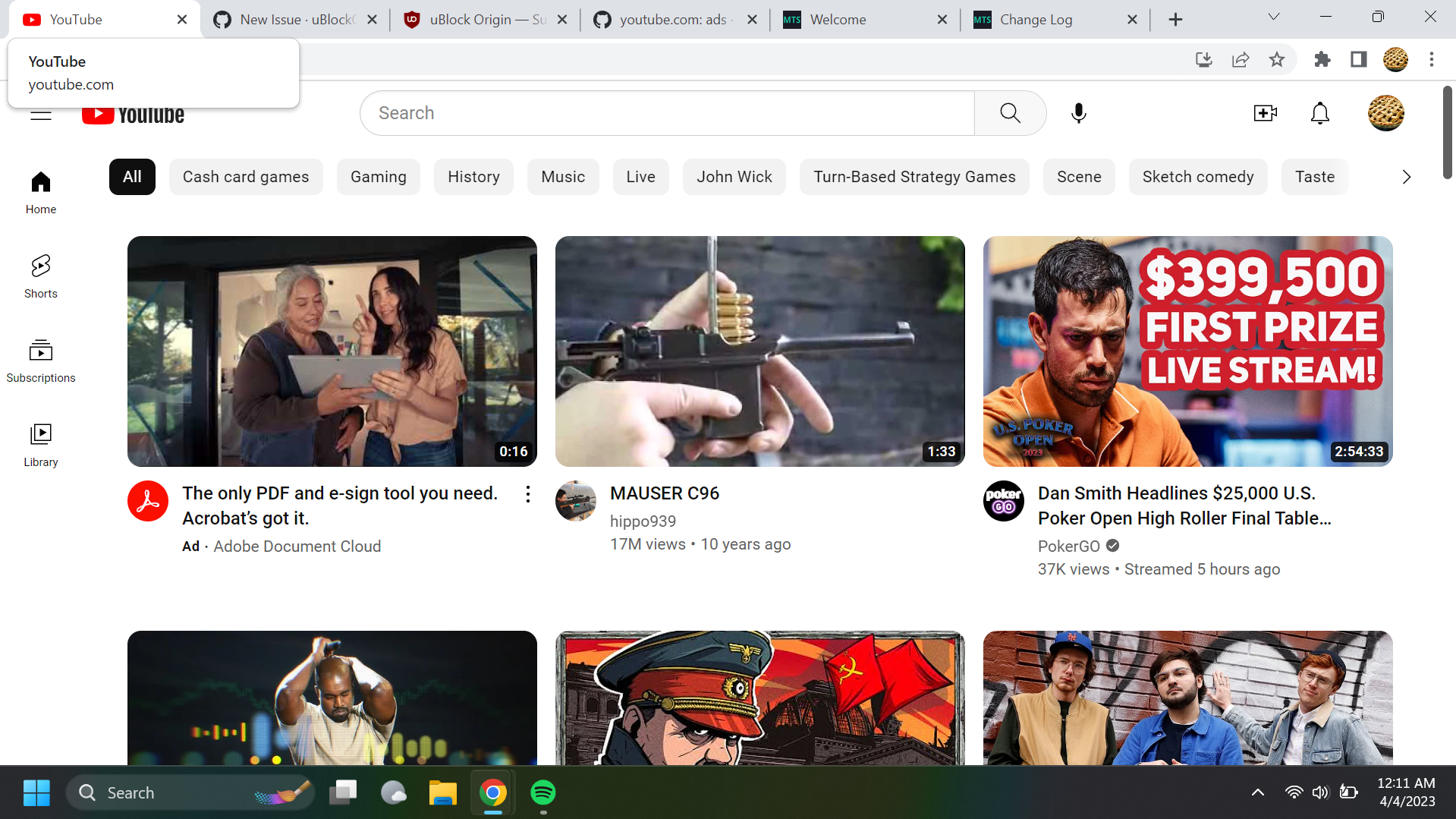Click the notifications bell
The height and width of the screenshot is (819, 1456).
[x=1319, y=112]
